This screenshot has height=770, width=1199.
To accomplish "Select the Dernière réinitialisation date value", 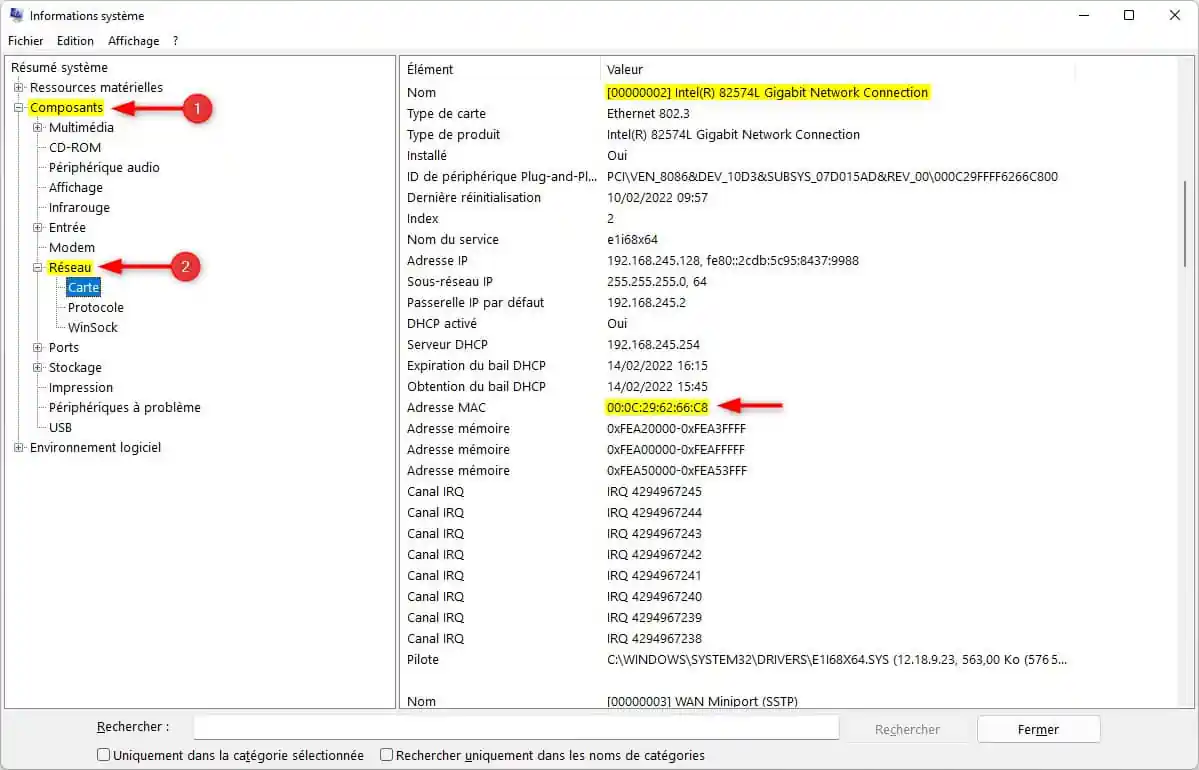I will [657, 197].
